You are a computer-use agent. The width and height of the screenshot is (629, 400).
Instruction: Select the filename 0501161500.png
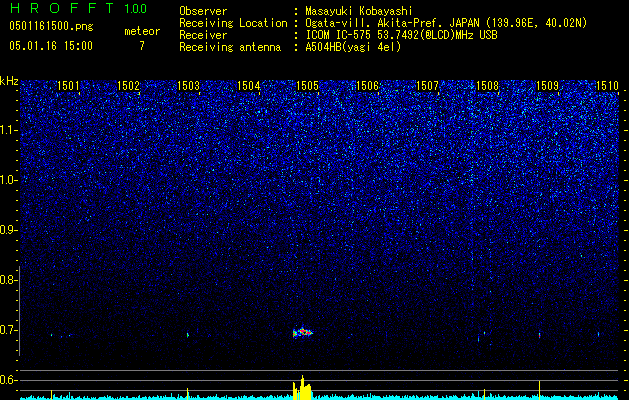click(x=51, y=27)
